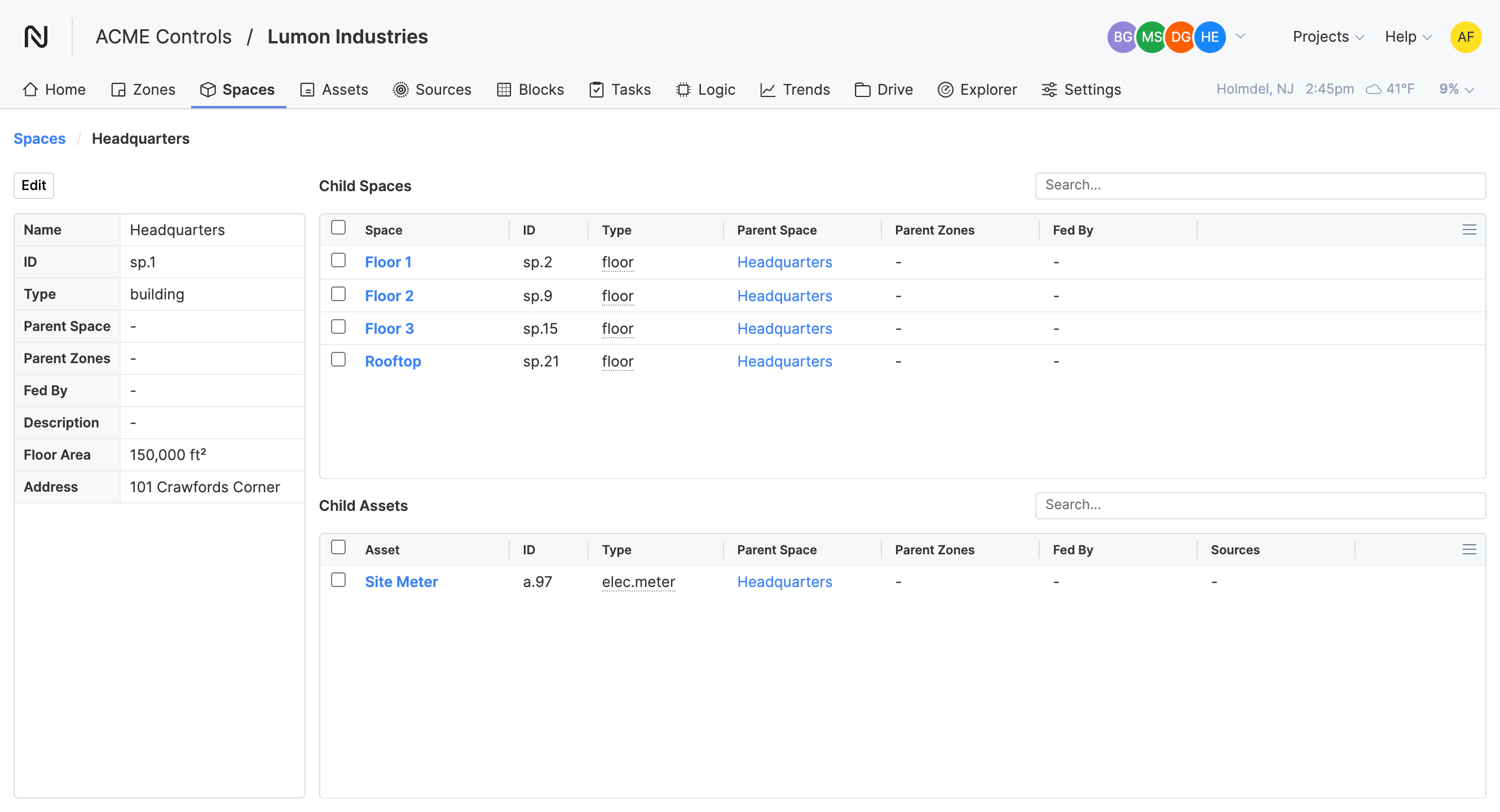The width and height of the screenshot is (1500, 812).
Task: Open Child Spaces column menu icon
Action: pyautogui.click(x=1468, y=230)
